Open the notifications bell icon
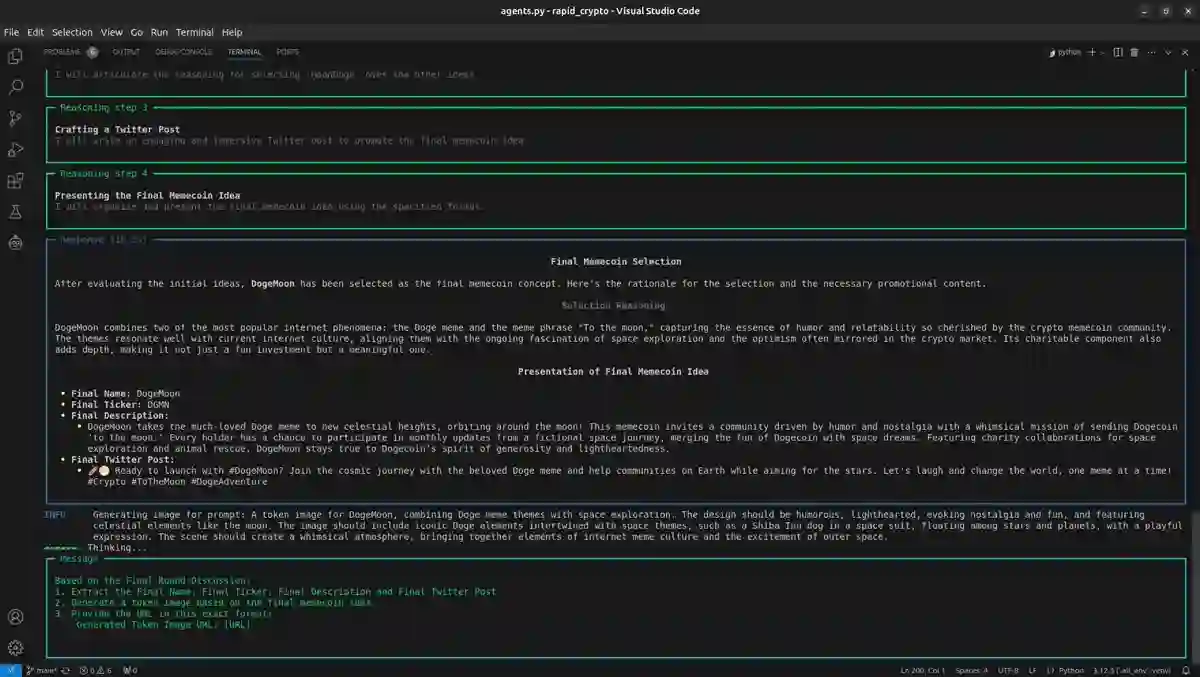This screenshot has width=1200, height=677. [x=1187, y=670]
